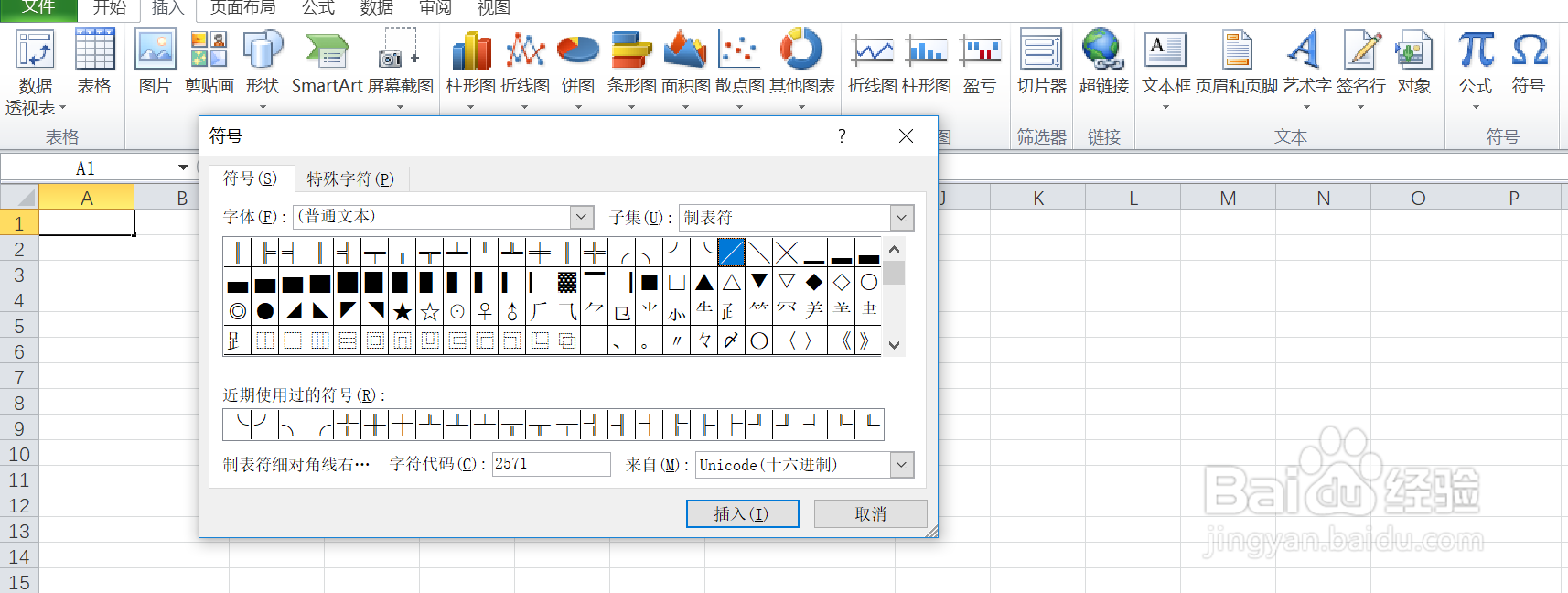Insert an Area chart (面积图)
The height and width of the screenshot is (593, 1568).
(685, 69)
